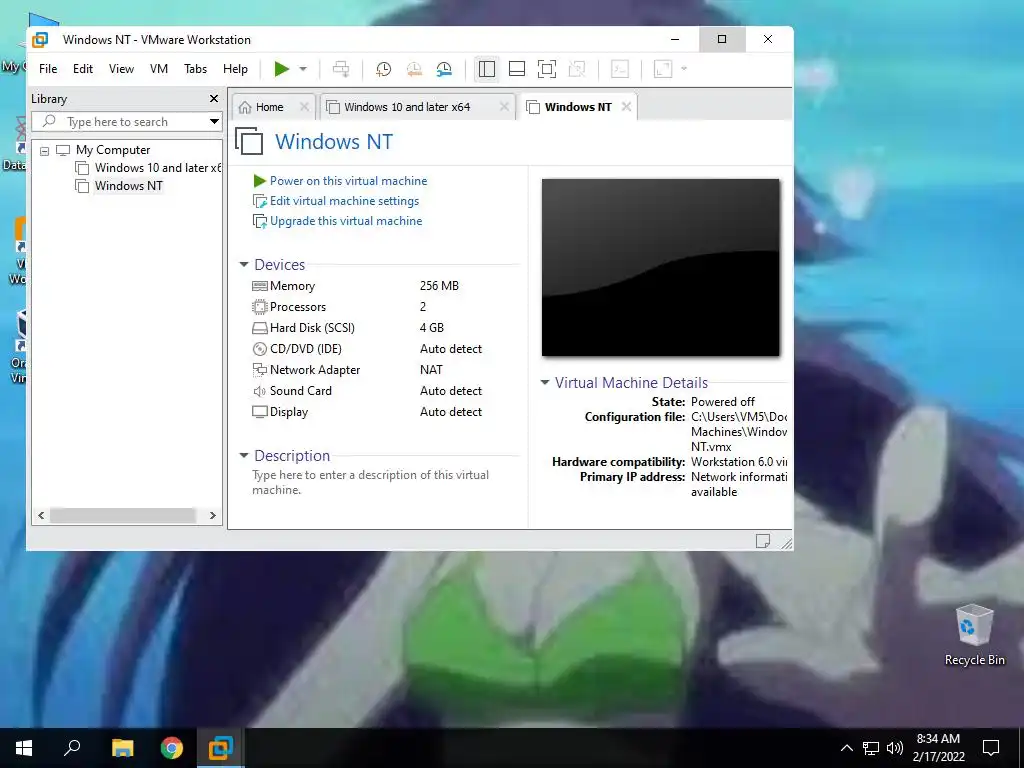Open the Windows Start menu
This screenshot has height=768, width=1024.
(24, 748)
